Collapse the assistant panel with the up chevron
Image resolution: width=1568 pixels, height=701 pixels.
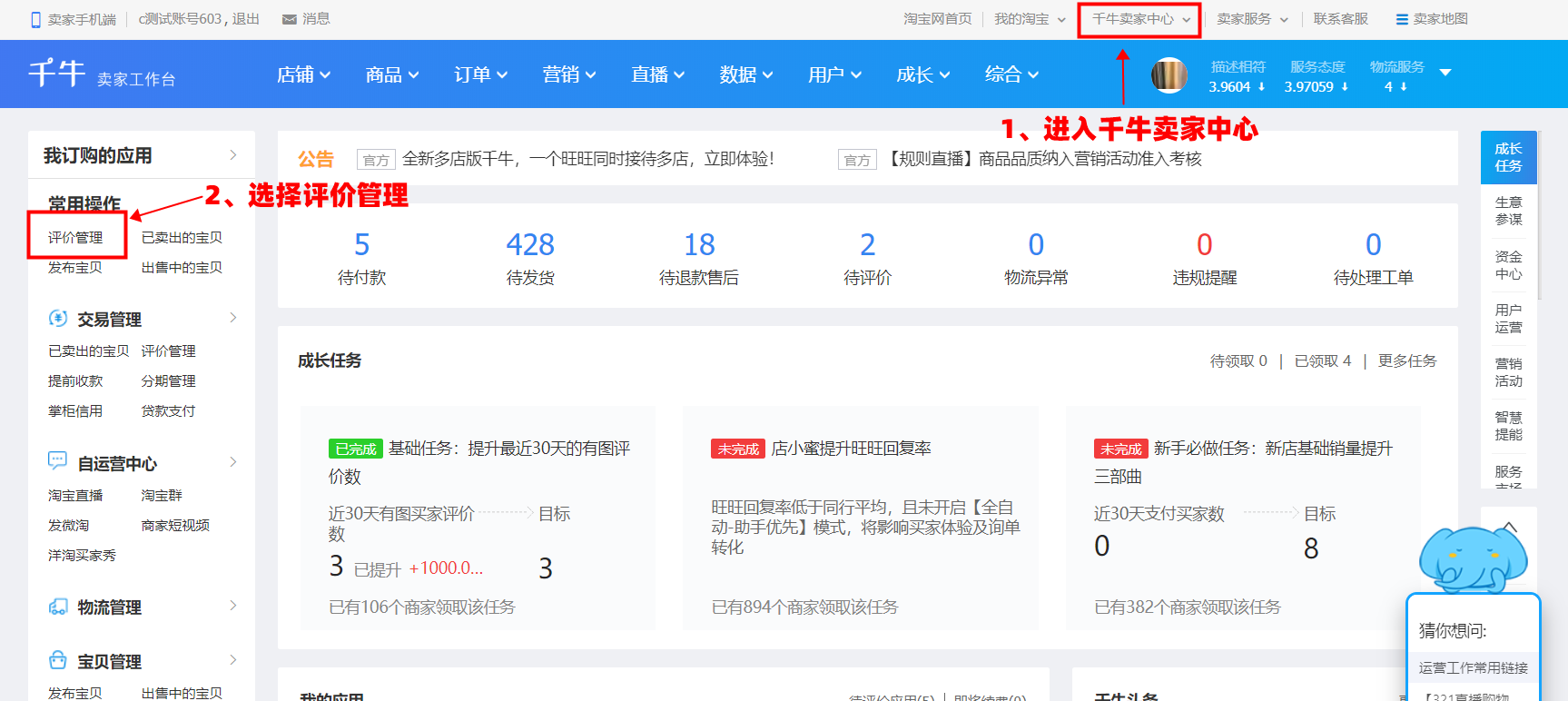click(x=1509, y=527)
